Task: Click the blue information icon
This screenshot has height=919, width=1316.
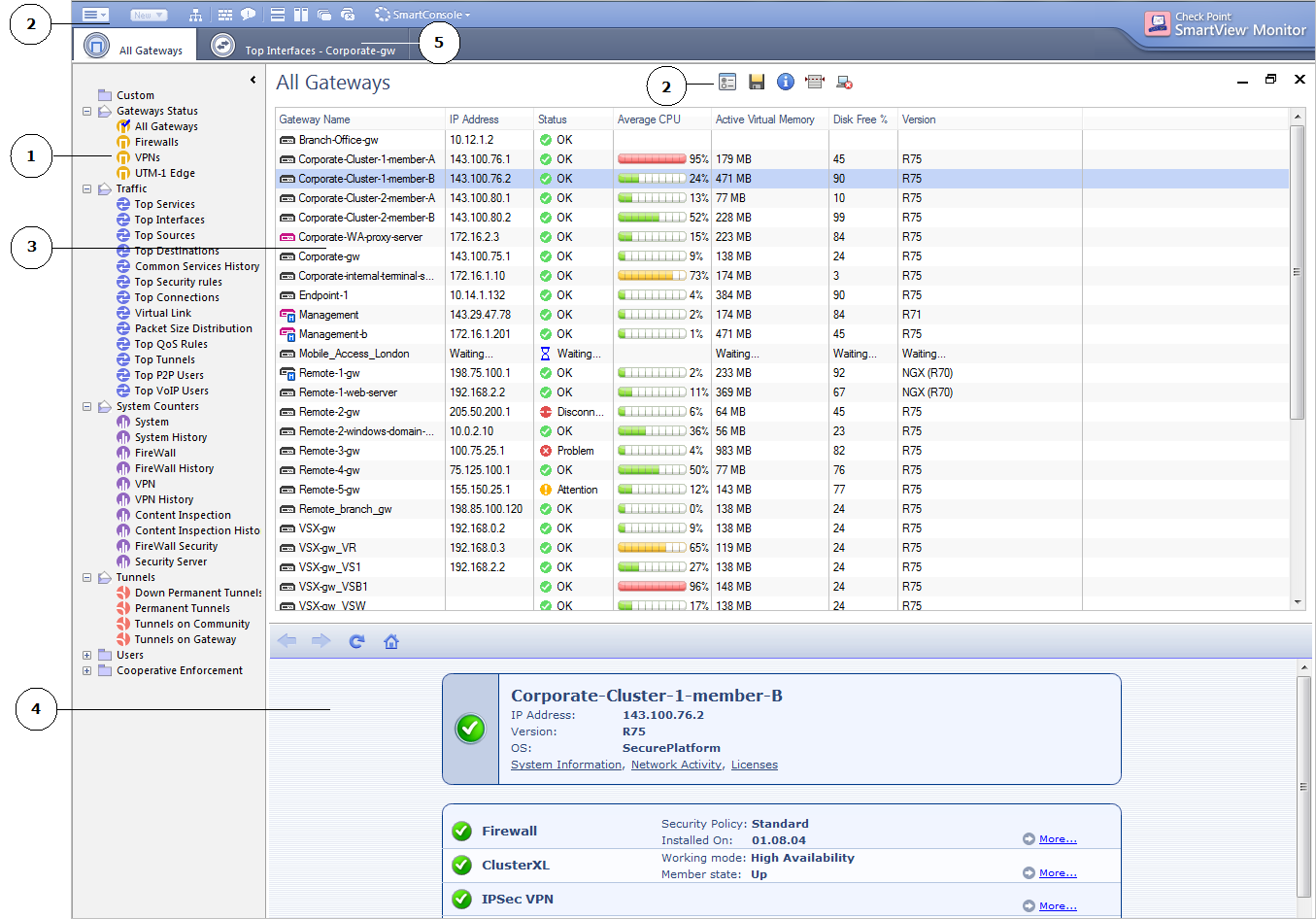Action: point(786,83)
